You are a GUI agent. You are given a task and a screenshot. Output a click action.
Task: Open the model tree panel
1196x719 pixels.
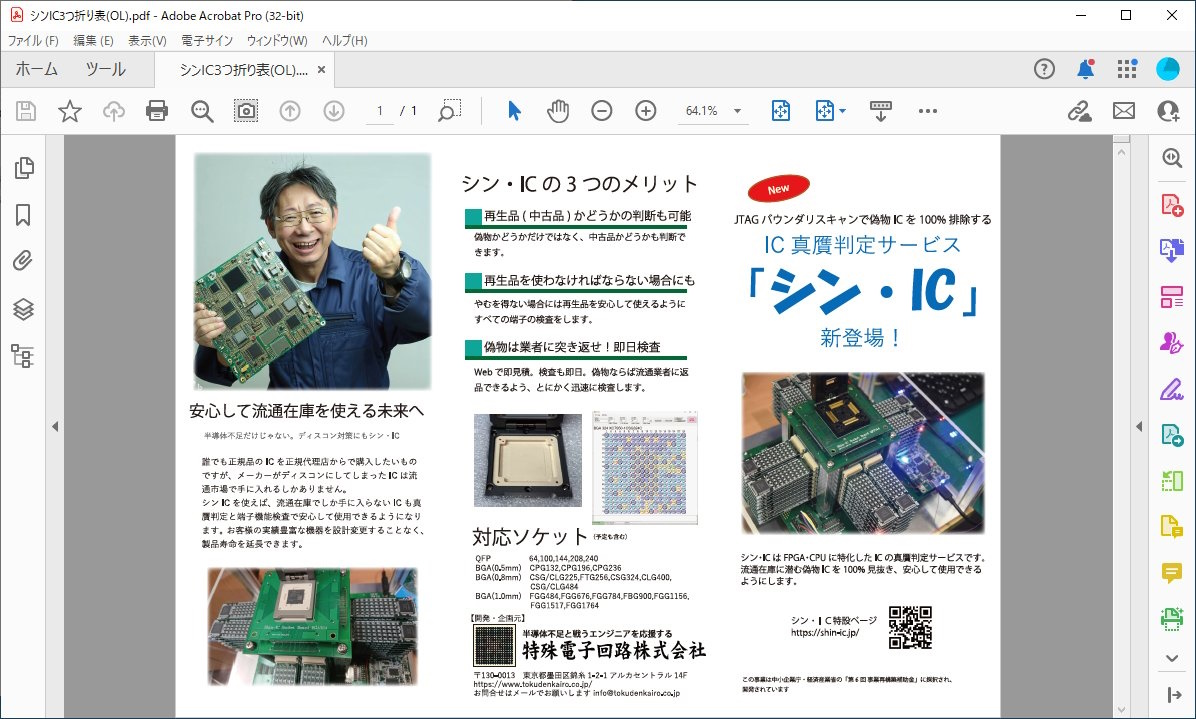point(23,356)
